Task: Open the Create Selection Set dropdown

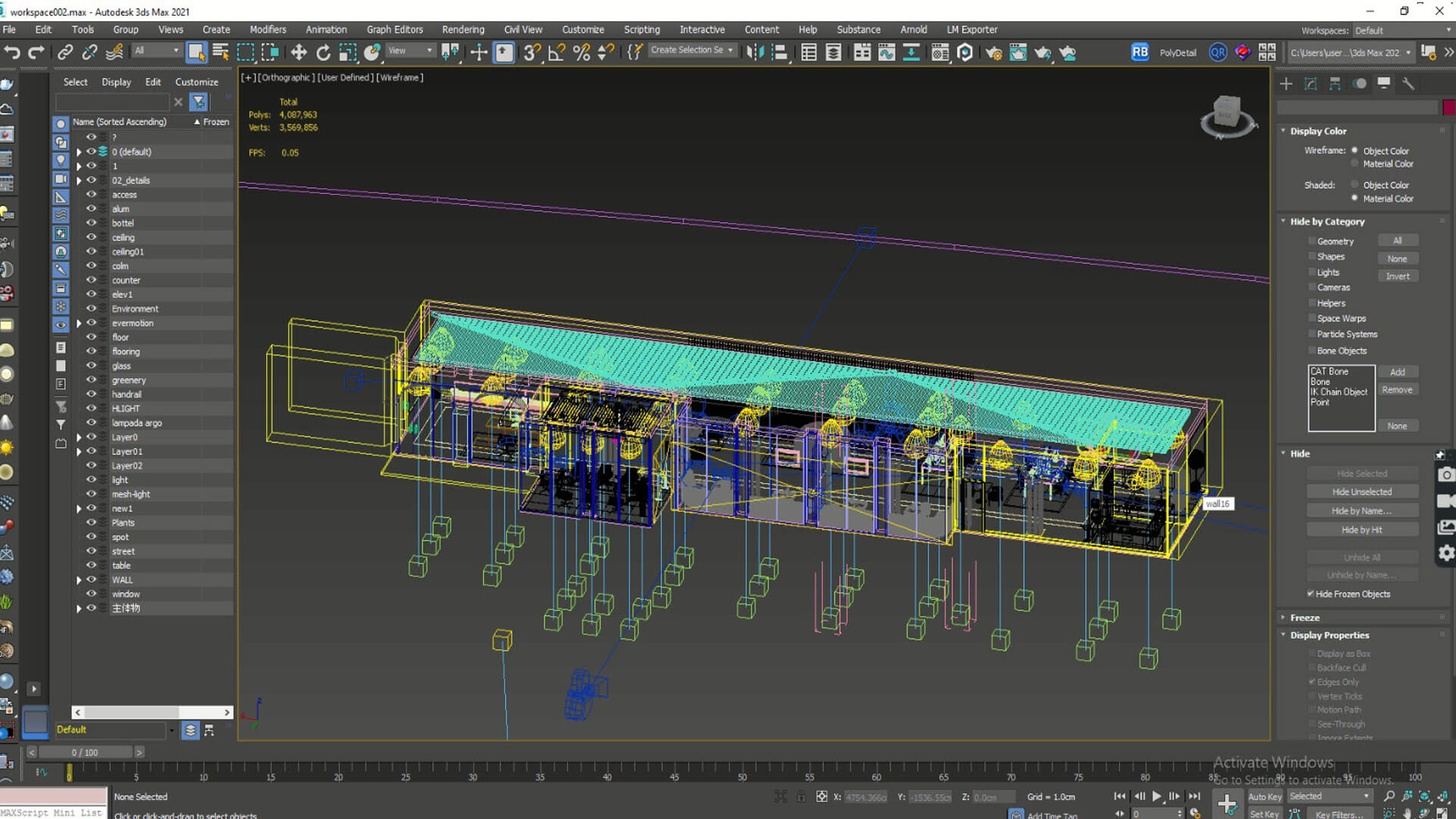Action: point(730,50)
